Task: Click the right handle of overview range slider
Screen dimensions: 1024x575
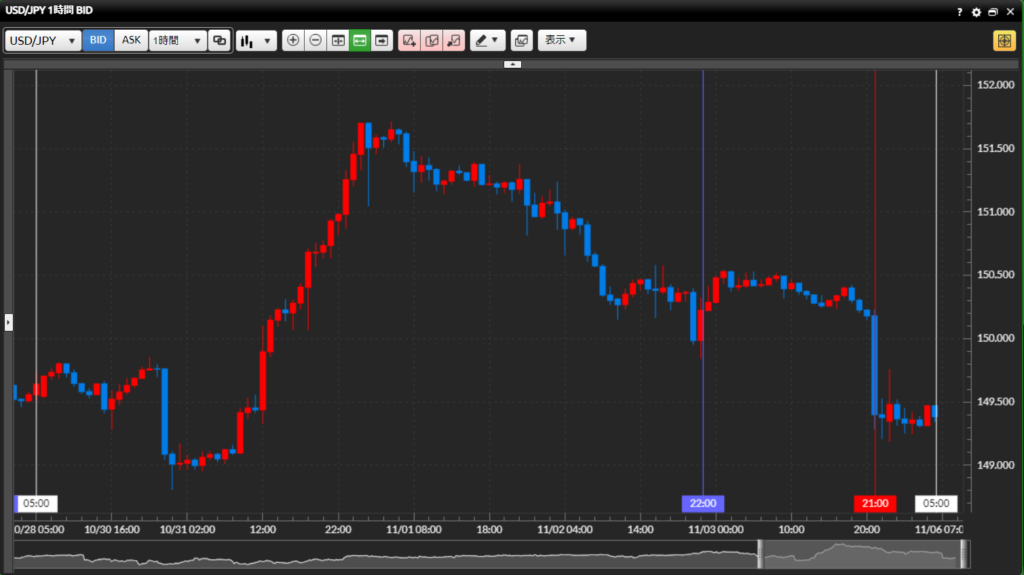Action: (964, 554)
